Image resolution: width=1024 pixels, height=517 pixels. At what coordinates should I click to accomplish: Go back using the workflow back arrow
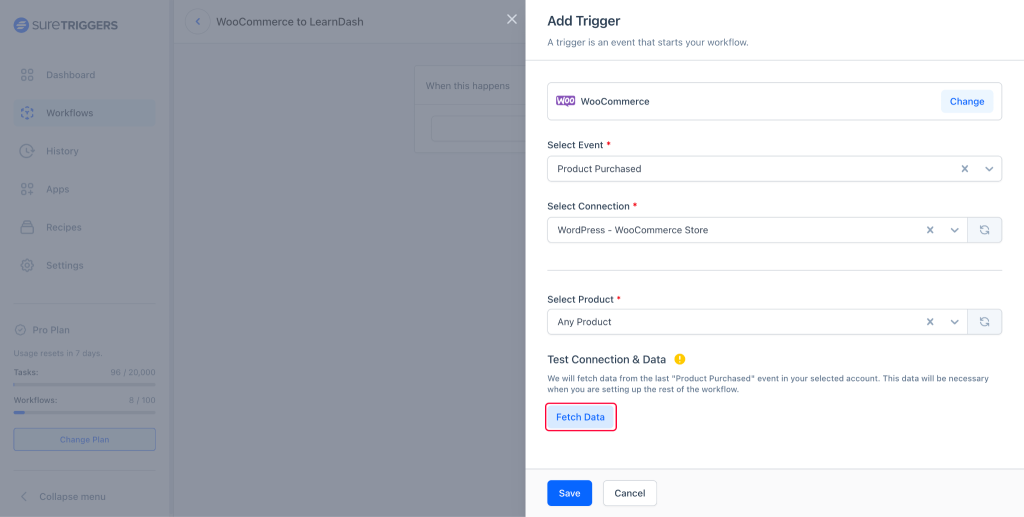point(197,21)
